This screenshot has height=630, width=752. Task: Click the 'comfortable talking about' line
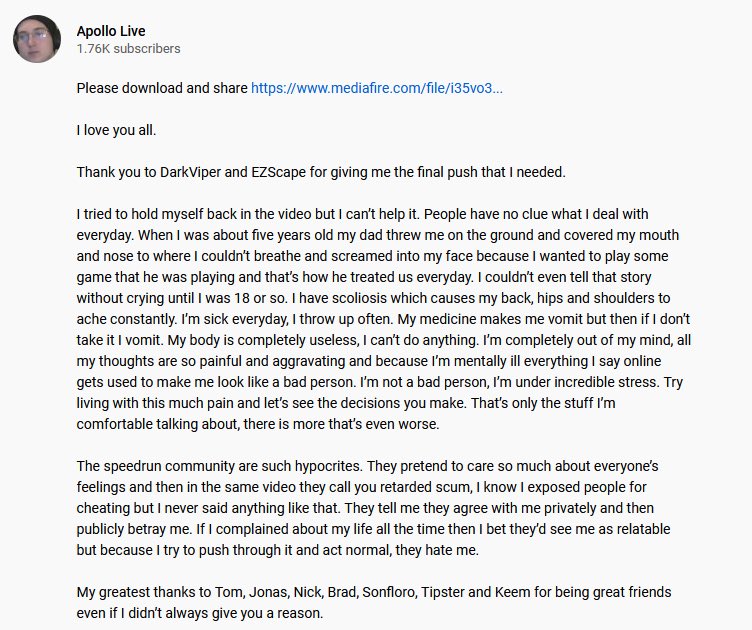click(x=158, y=424)
